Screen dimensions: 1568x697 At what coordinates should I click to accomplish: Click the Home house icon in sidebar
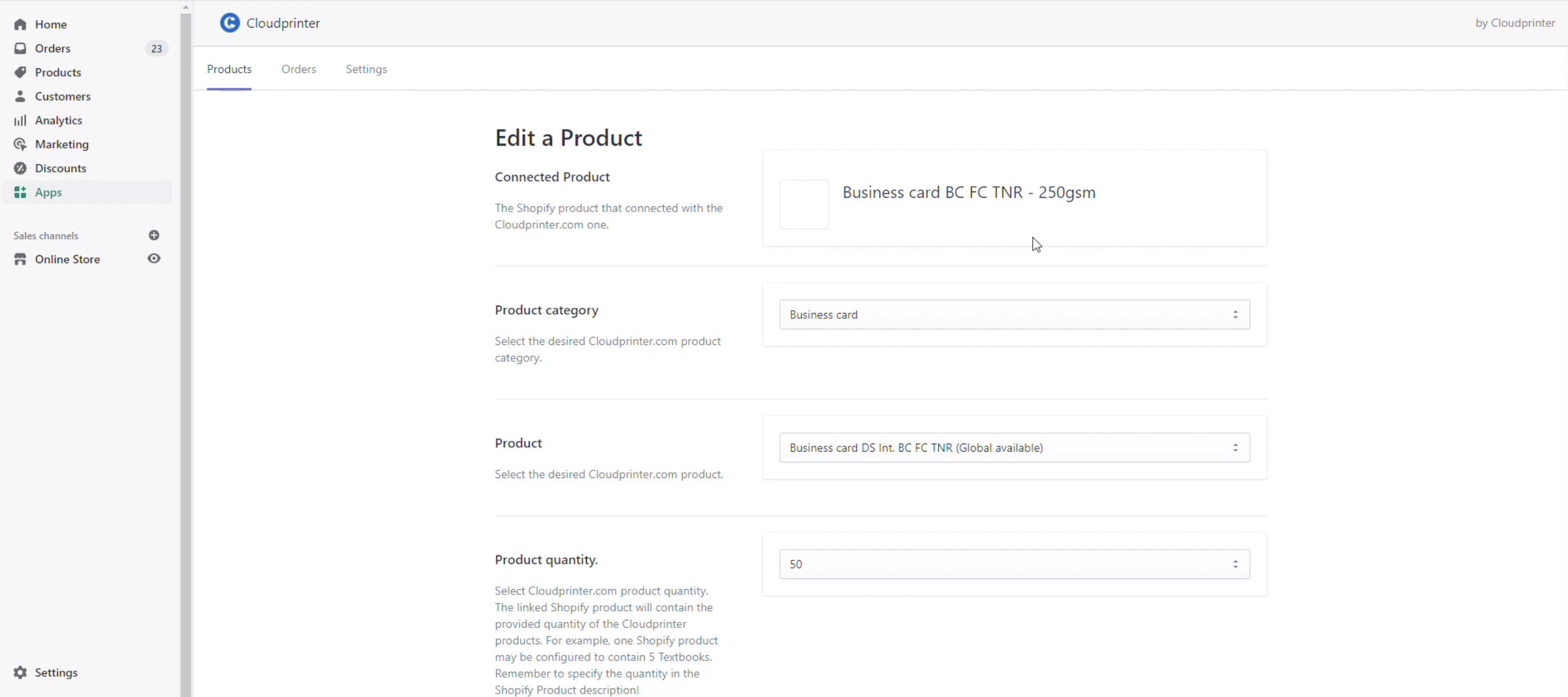coord(20,24)
